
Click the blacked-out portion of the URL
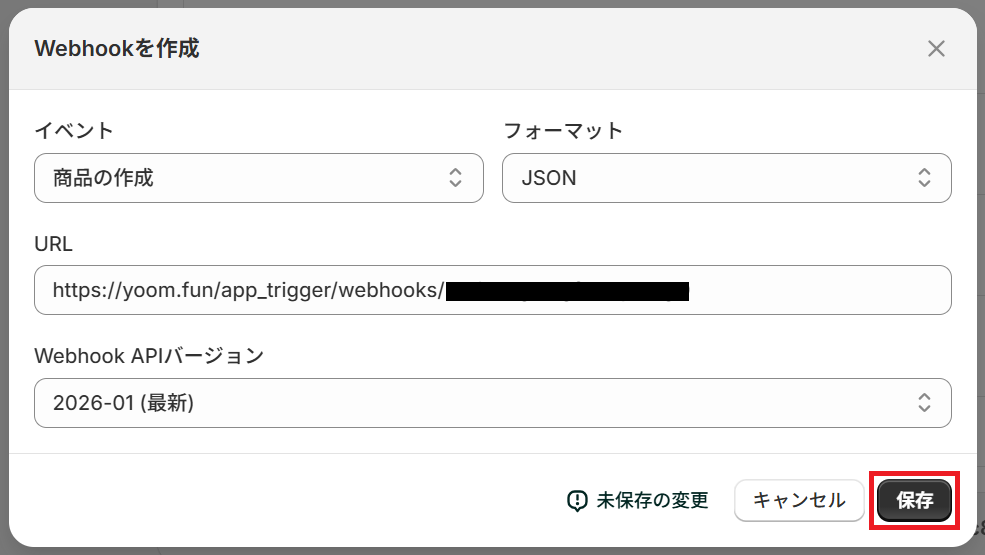[x=567, y=291]
